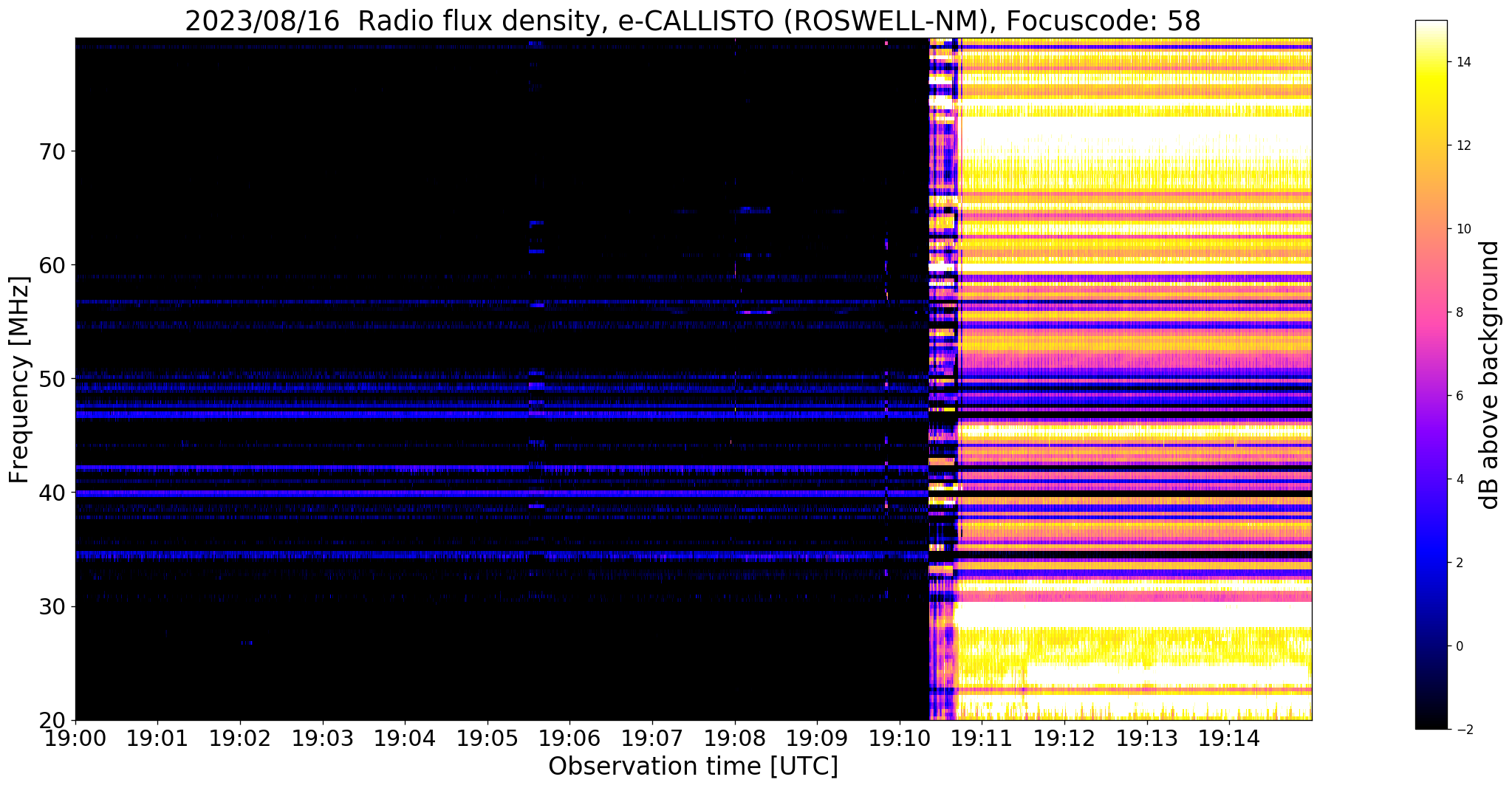Viewport: 1512px width, 788px height.
Task: Click the colorbar gradient strip
Action: click(x=1431, y=375)
